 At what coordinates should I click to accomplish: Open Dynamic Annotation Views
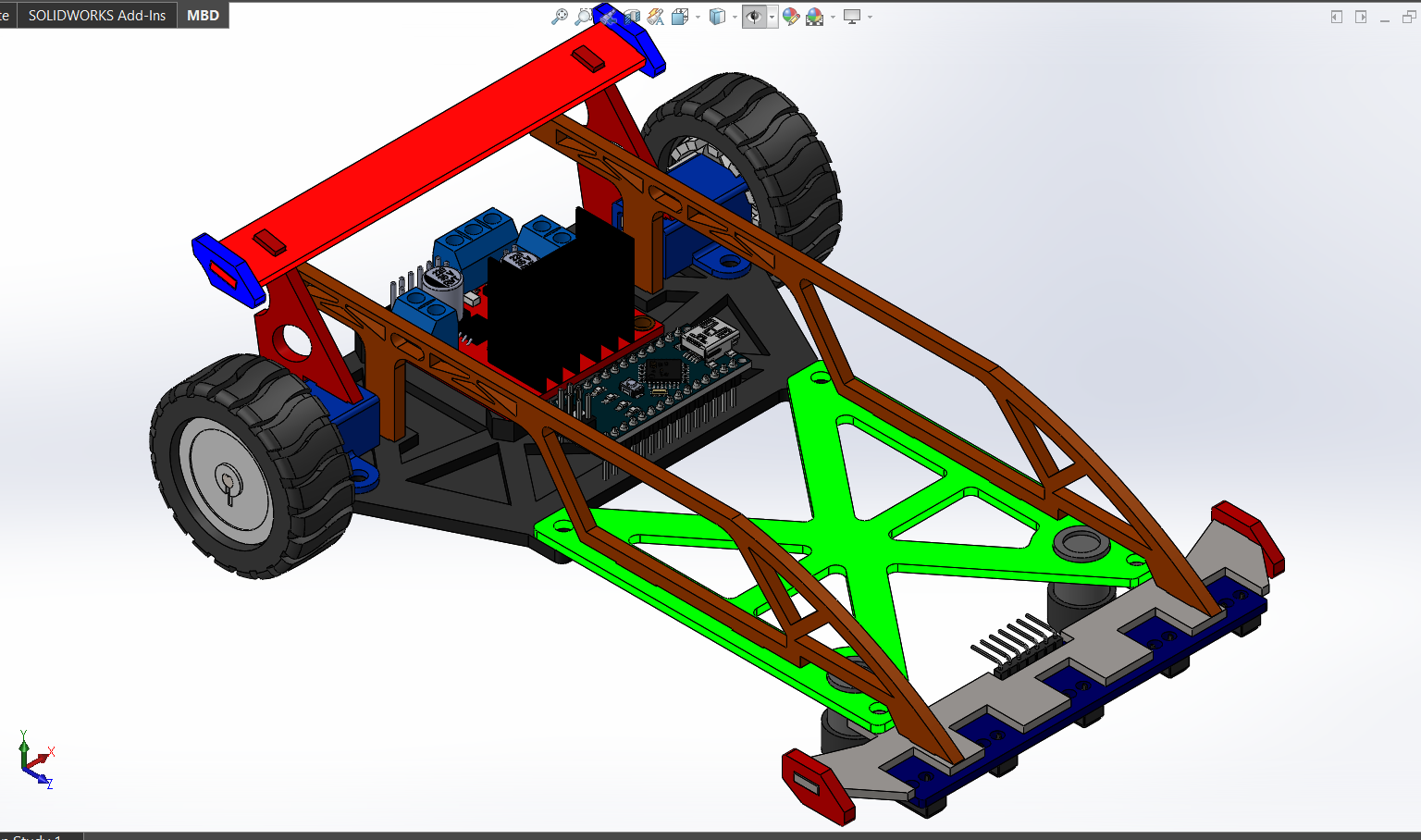point(656,17)
